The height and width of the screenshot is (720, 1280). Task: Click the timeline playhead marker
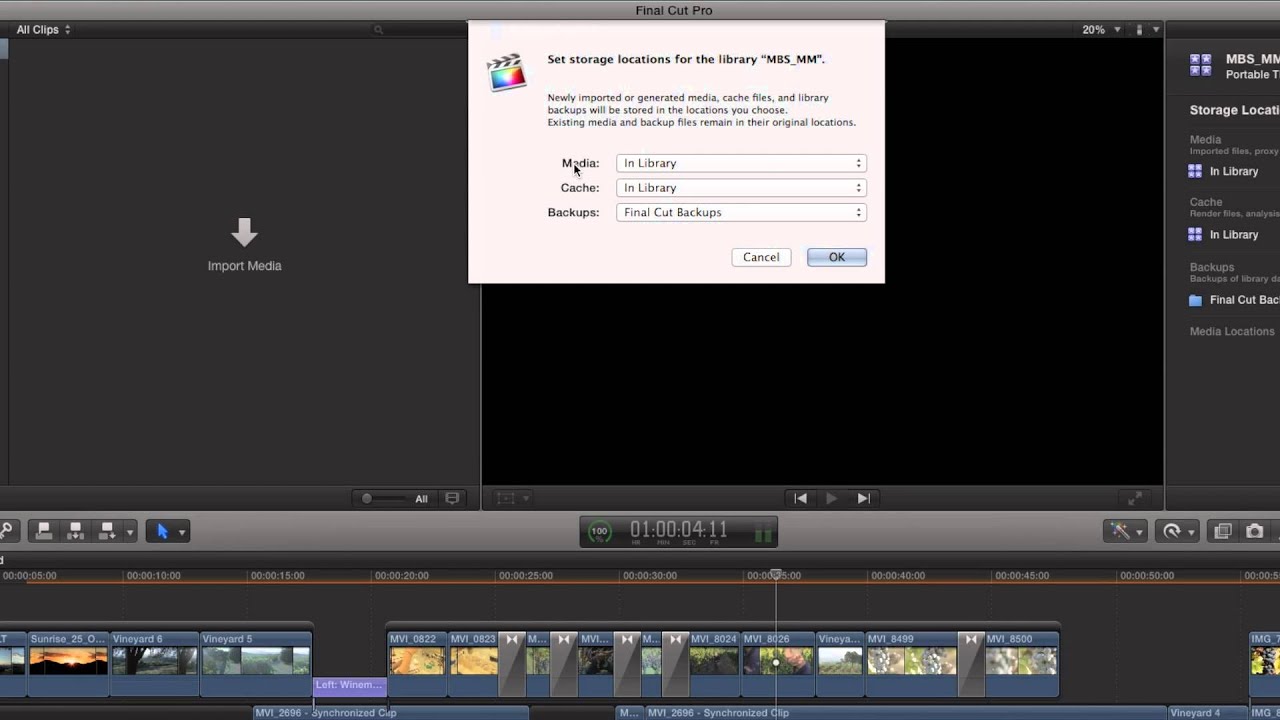(x=776, y=574)
